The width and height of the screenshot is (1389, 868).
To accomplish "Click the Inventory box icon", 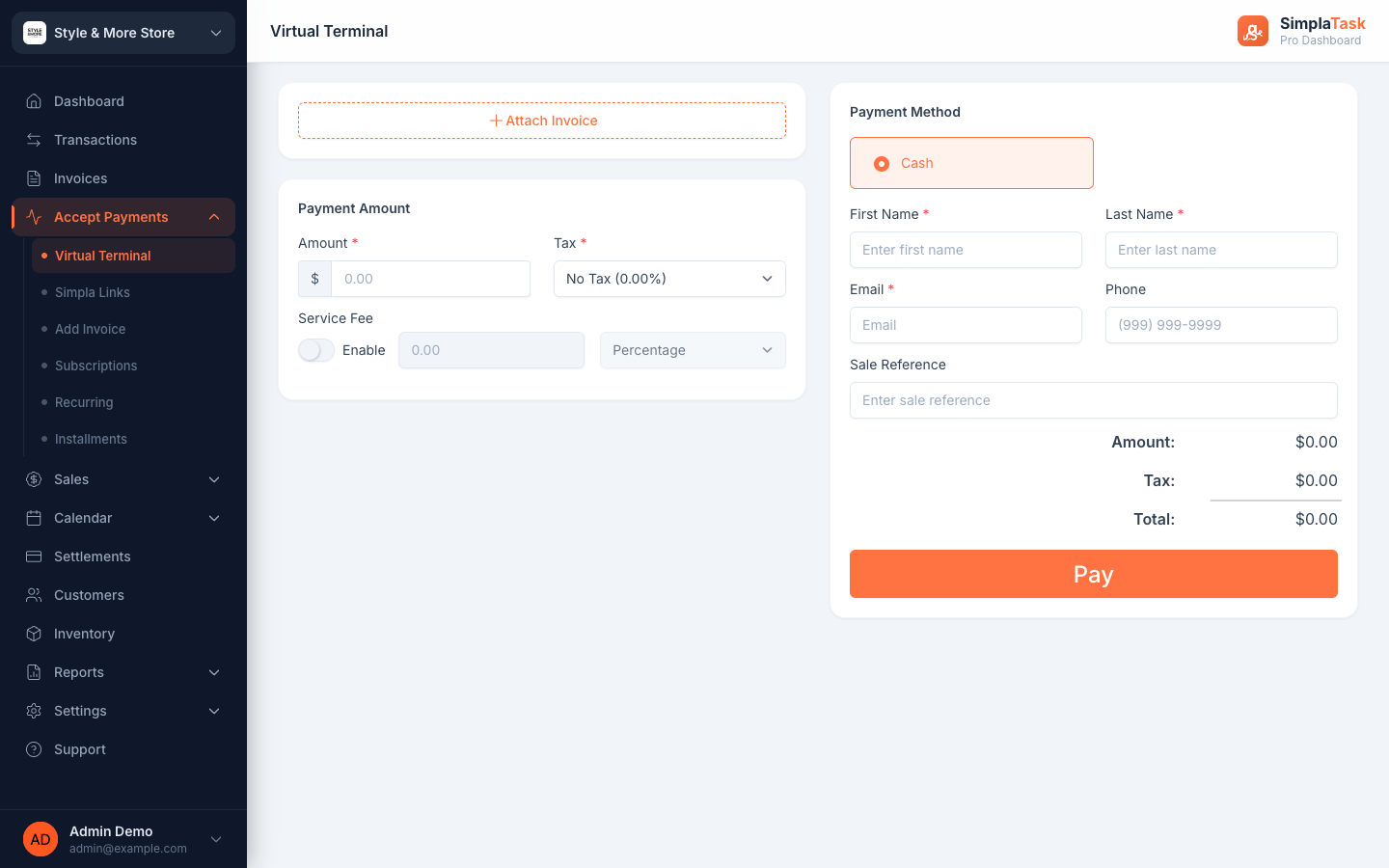I will pyautogui.click(x=34, y=634).
